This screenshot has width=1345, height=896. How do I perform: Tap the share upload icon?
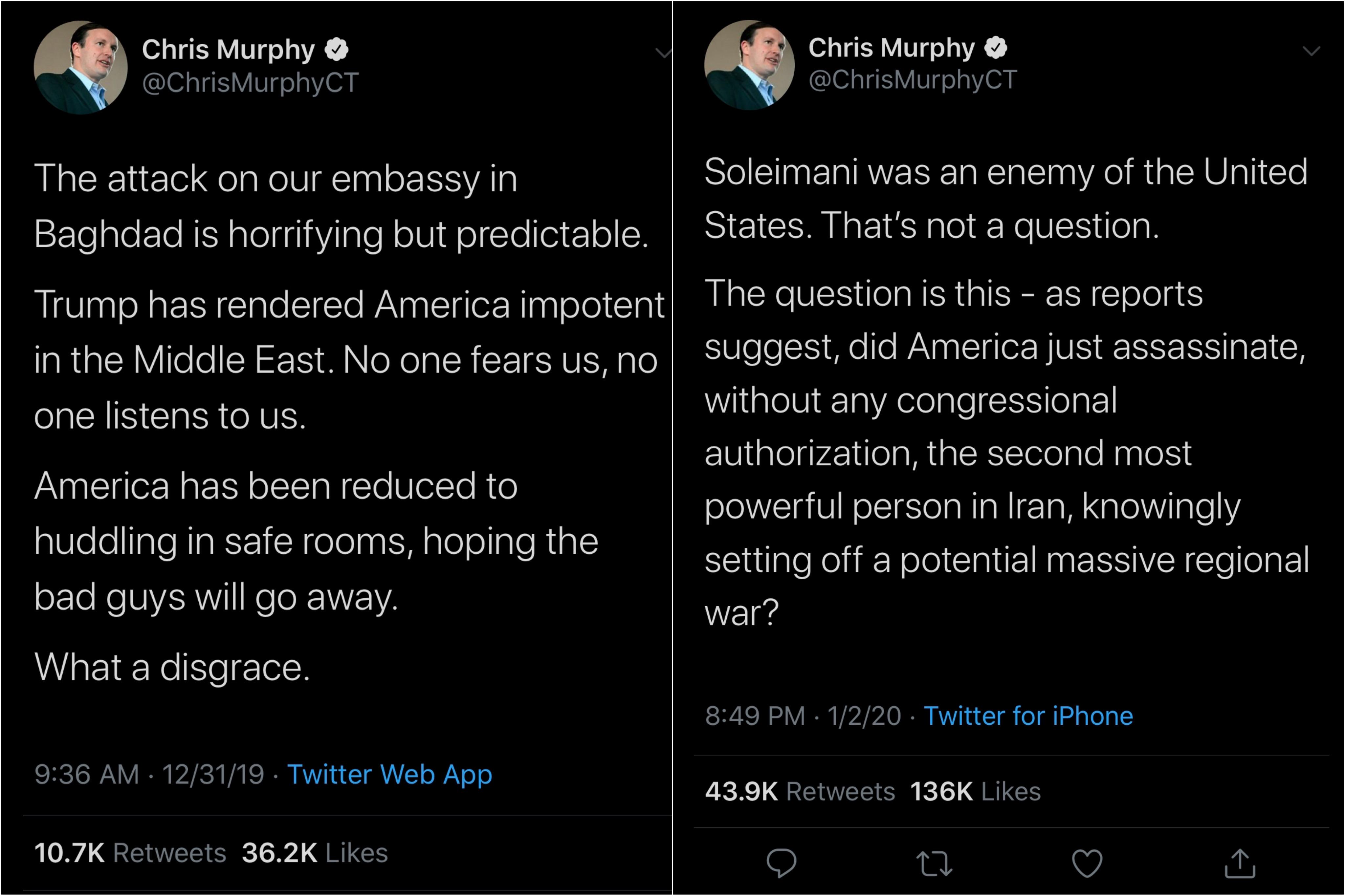click(x=1239, y=862)
